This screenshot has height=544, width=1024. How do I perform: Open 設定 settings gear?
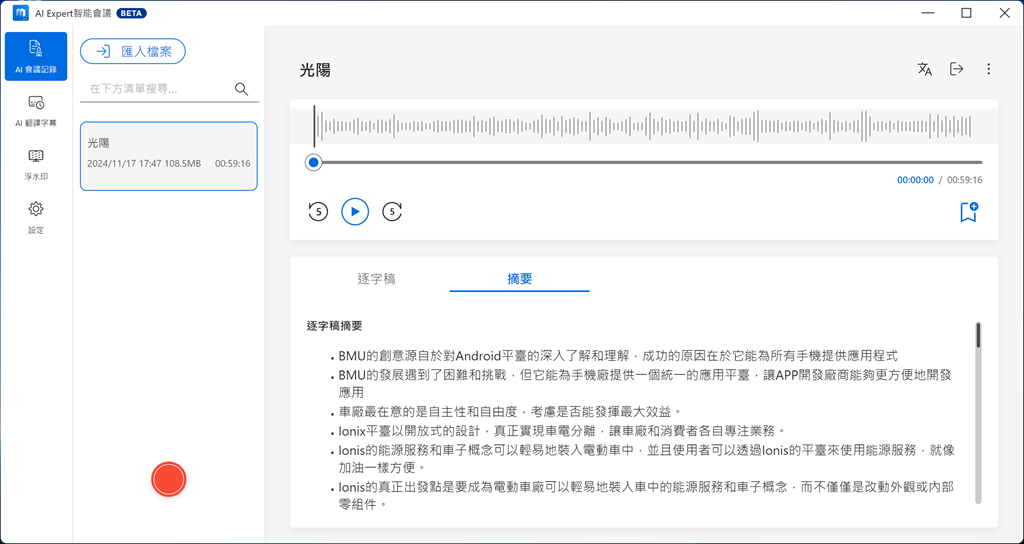36,216
